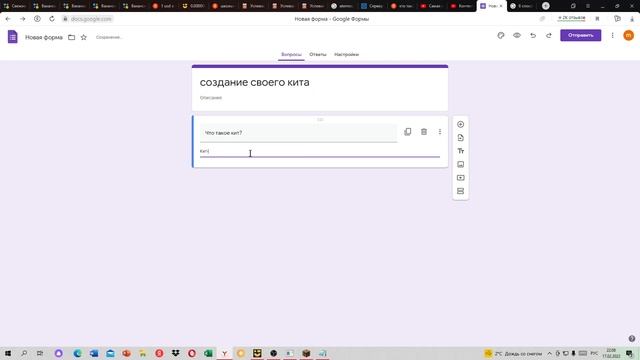Open question card more options
Image resolution: width=640 pixels, height=360 pixels.
click(x=440, y=131)
